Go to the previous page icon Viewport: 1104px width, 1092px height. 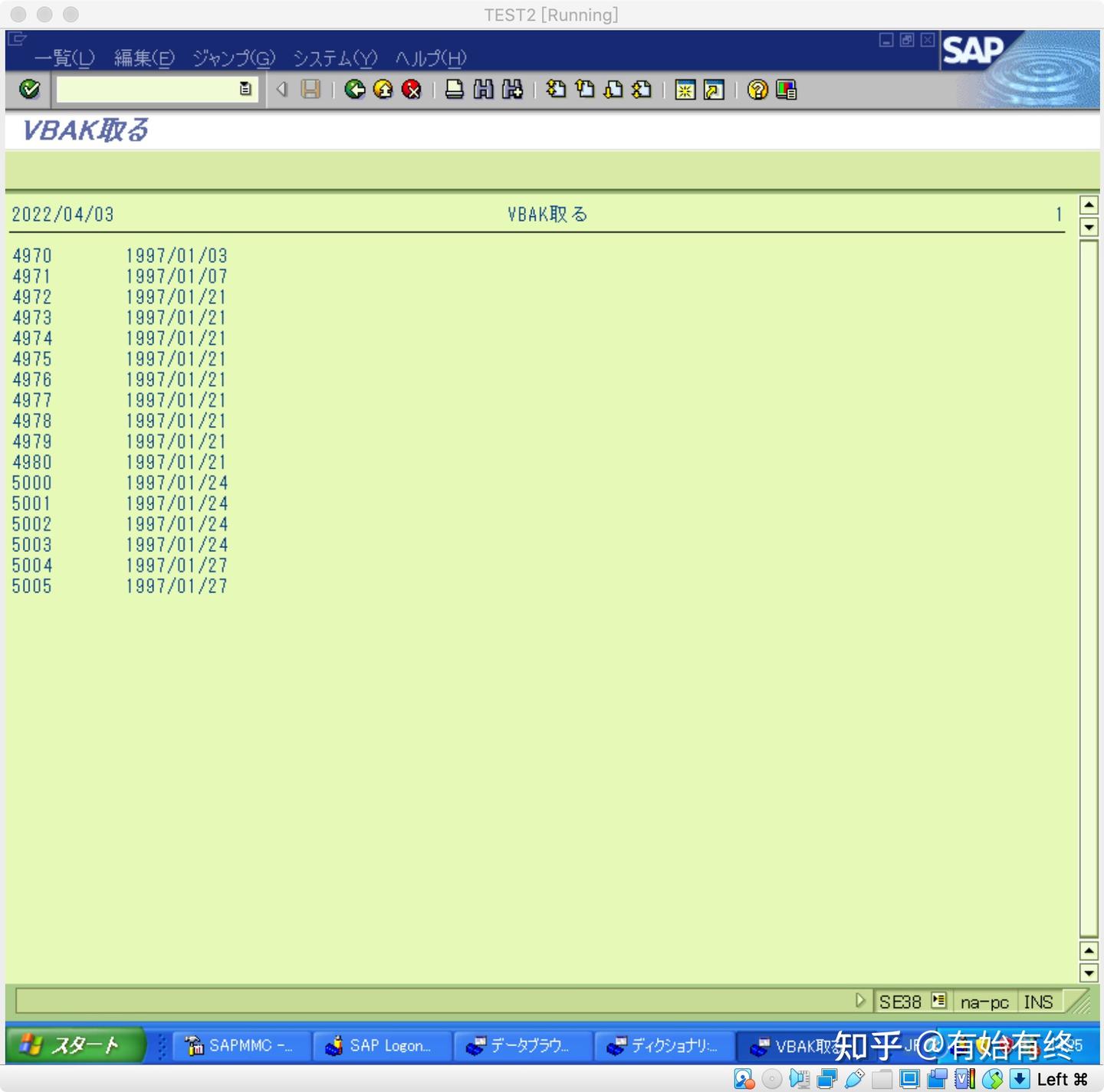pyautogui.click(x=585, y=90)
